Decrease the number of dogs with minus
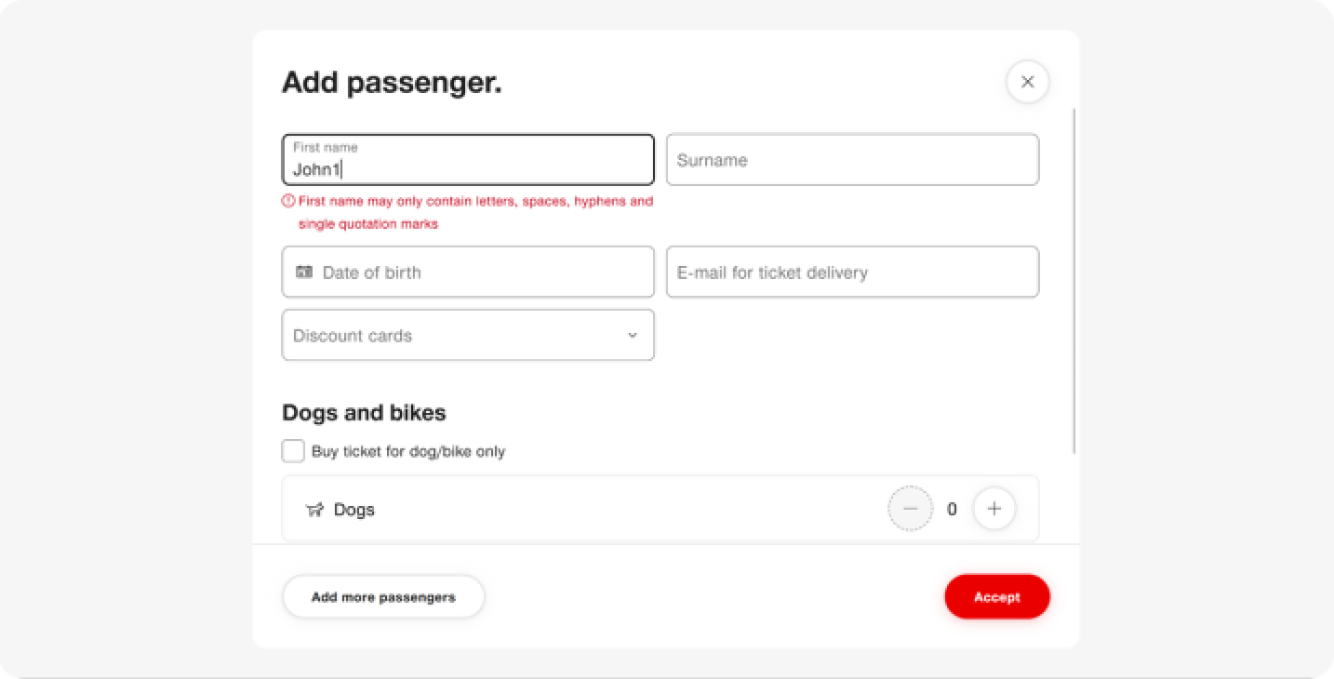 click(910, 509)
